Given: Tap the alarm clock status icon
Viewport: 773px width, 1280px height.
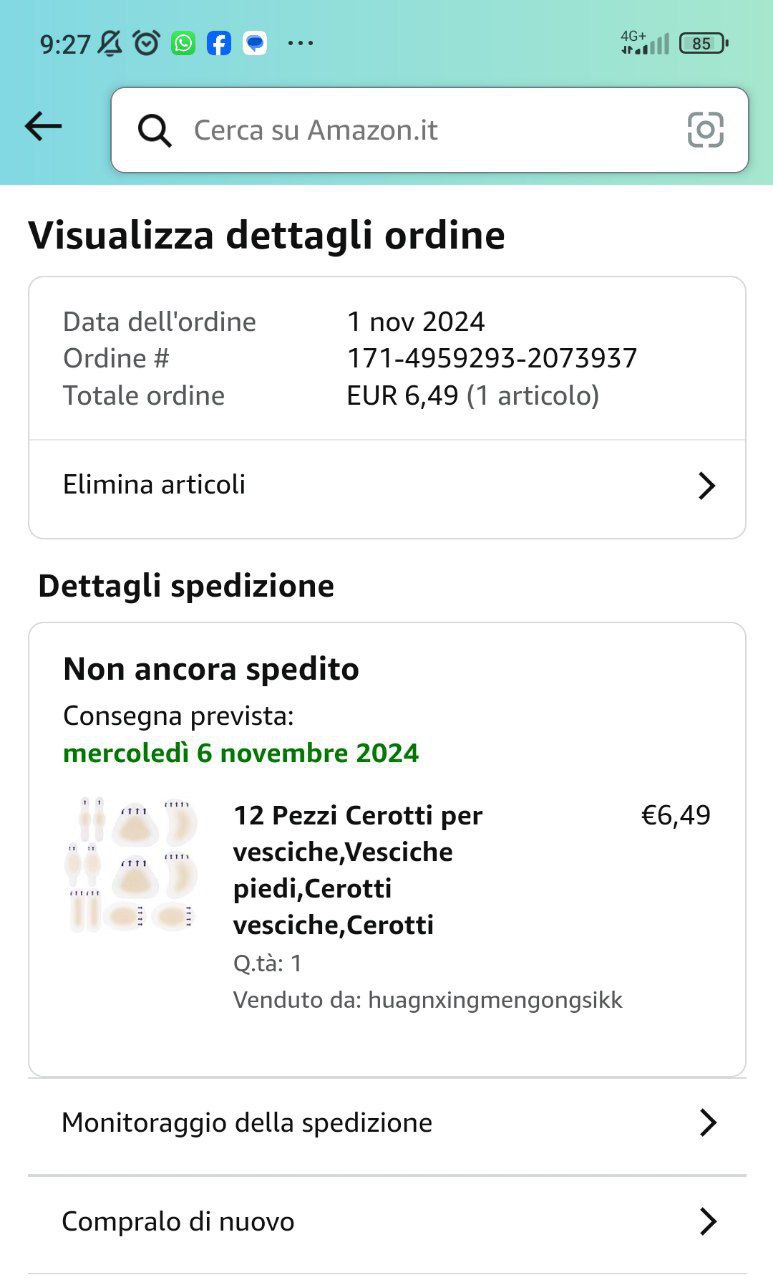Looking at the screenshot, I should (147, 43).
